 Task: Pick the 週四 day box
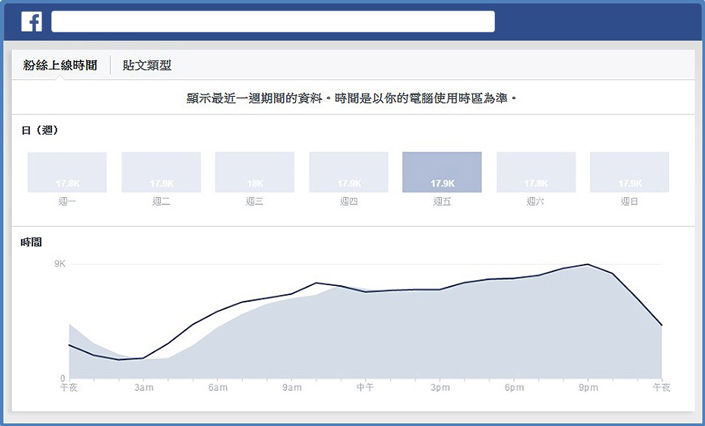point(349,172)
